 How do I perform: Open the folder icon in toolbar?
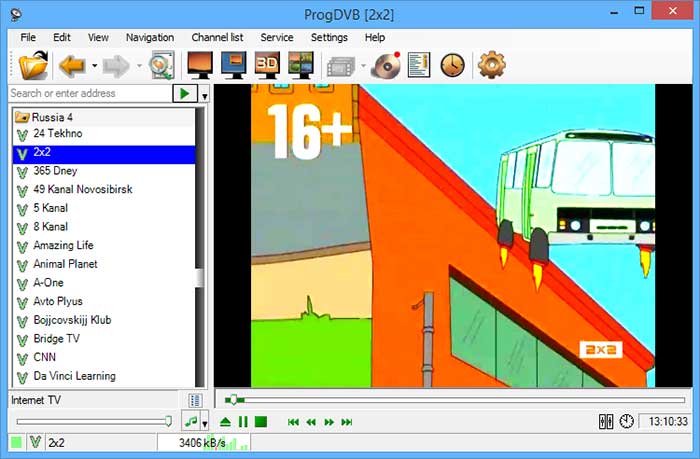point(33,65)
